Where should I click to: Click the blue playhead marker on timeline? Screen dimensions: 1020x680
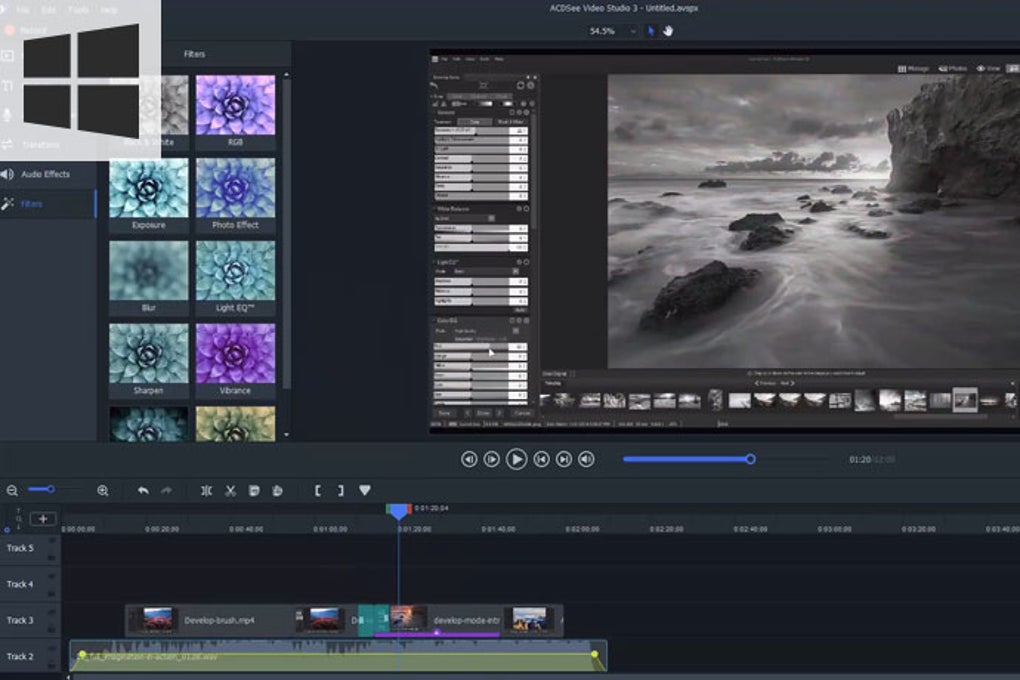[399, 511]
